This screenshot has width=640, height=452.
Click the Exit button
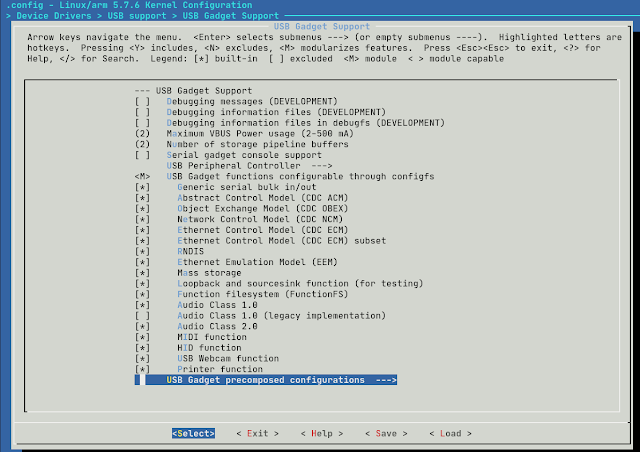coord(257,433)
